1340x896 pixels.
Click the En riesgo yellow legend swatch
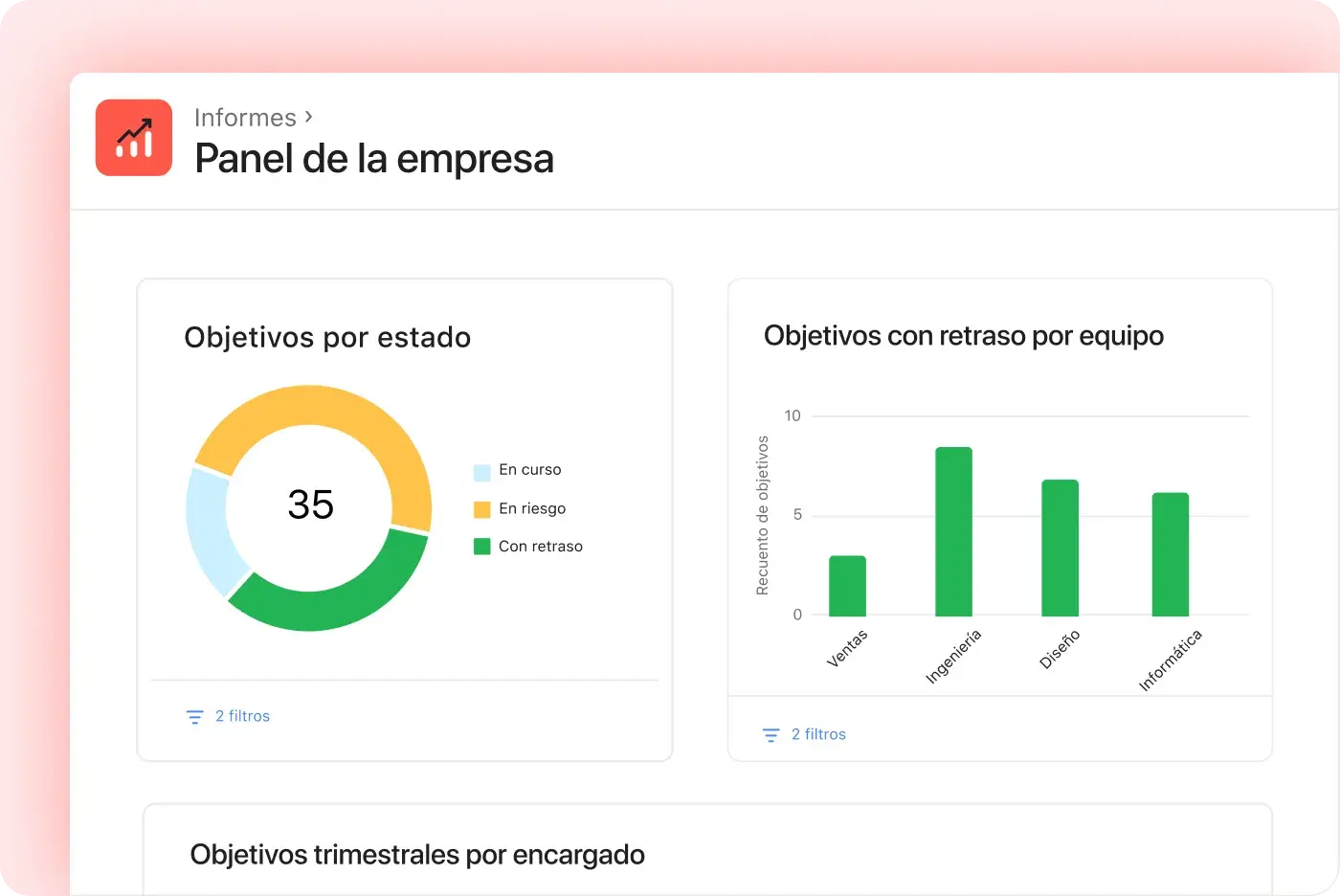coord(482,509)
